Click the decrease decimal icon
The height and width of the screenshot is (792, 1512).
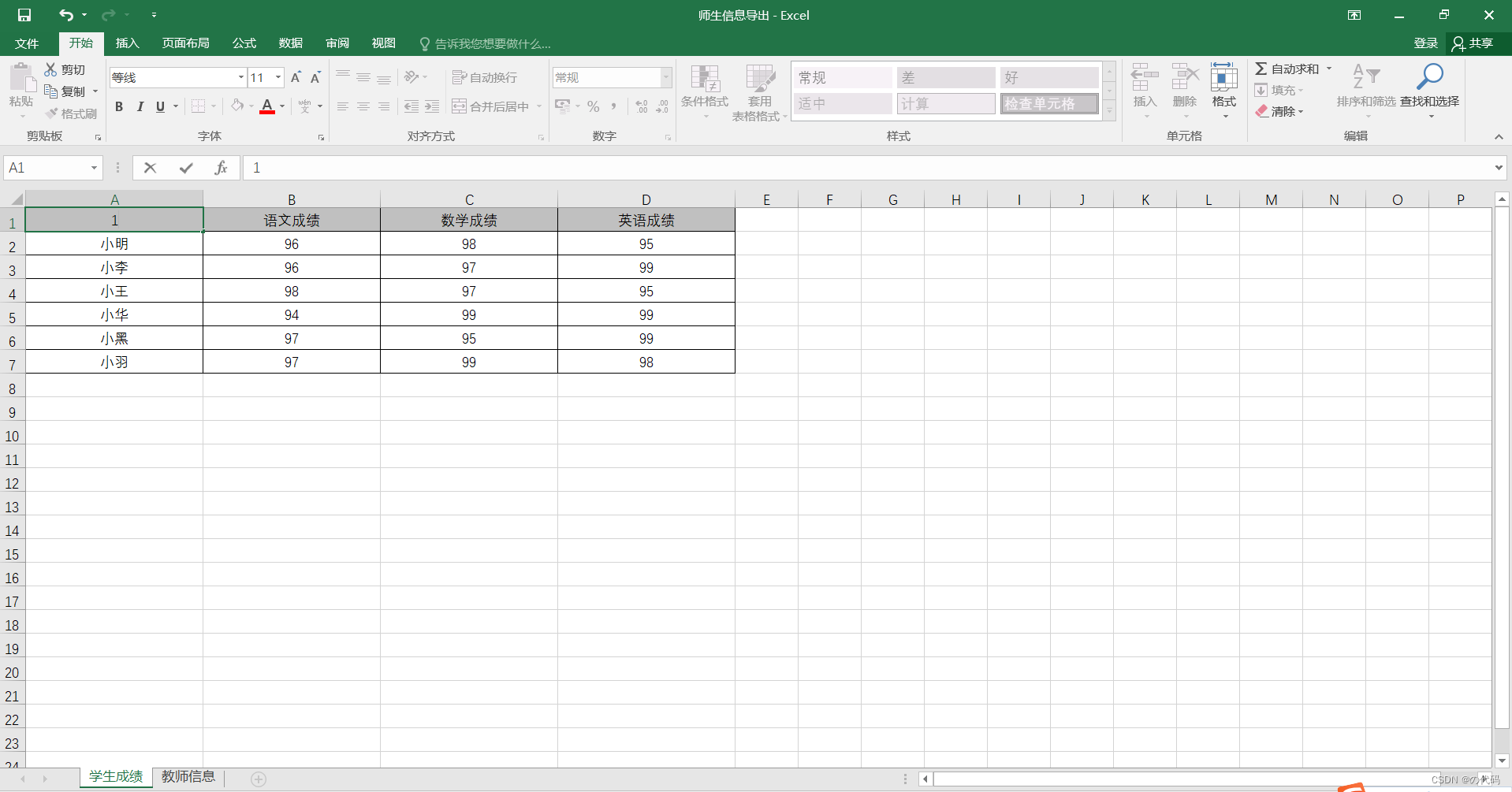pos(662,106)
